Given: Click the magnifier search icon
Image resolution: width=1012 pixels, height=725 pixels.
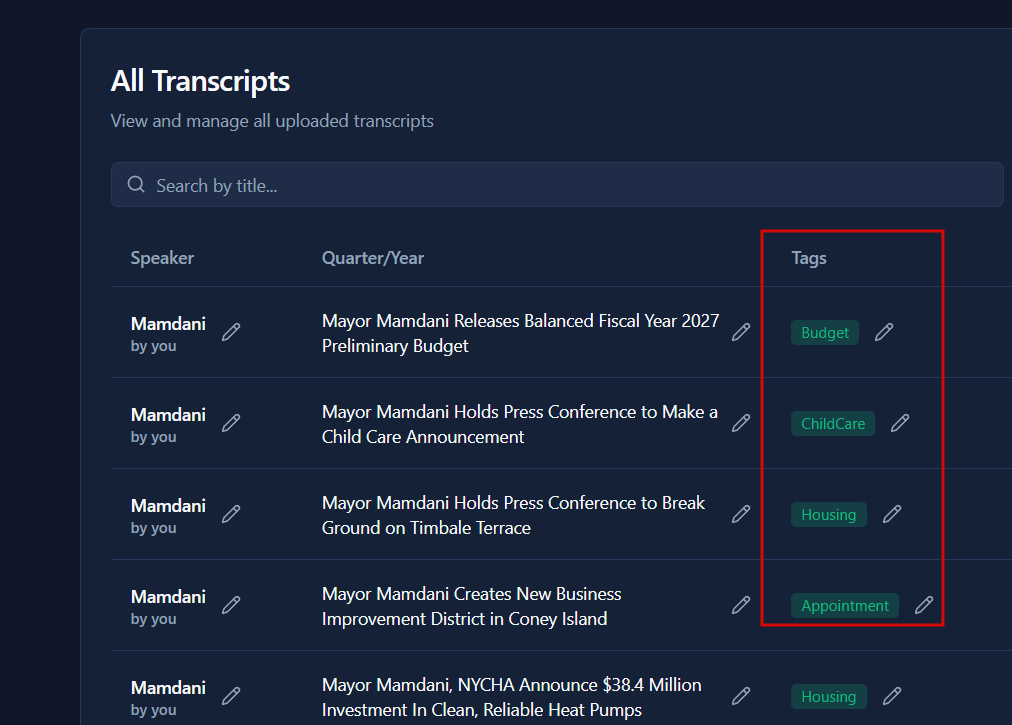Looking at the screenshot, I should pos(137,185).
